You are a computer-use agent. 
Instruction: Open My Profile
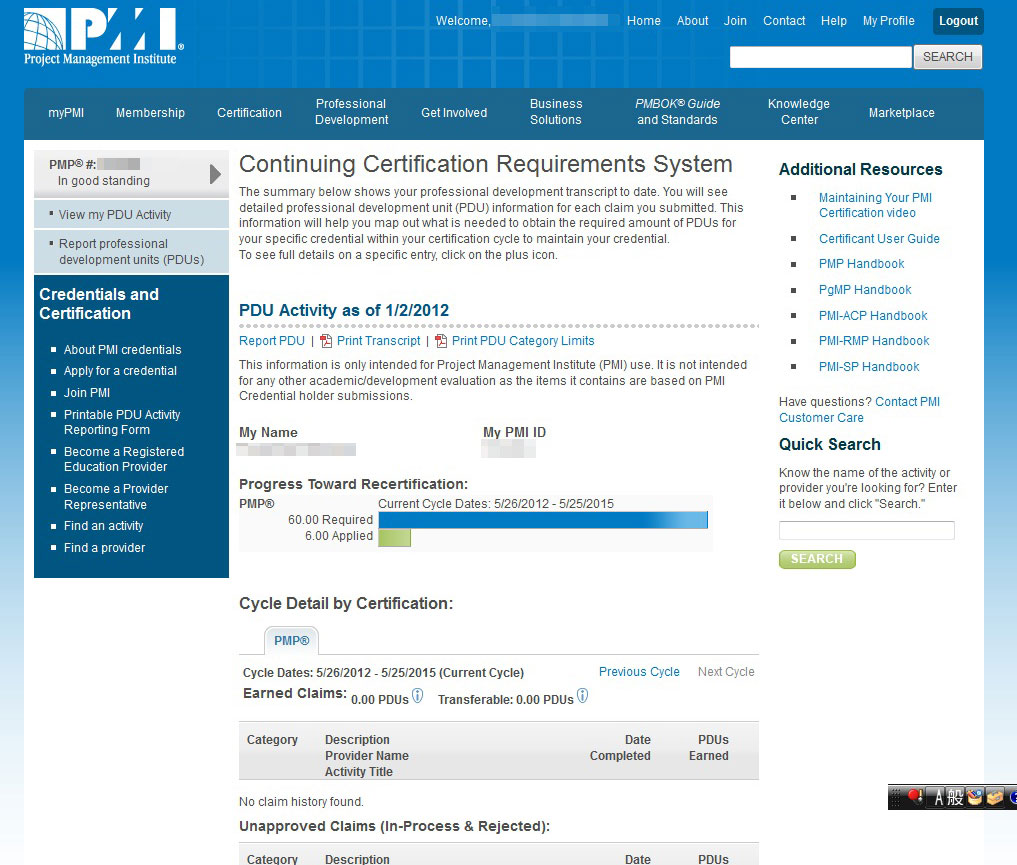click(889, 21)
